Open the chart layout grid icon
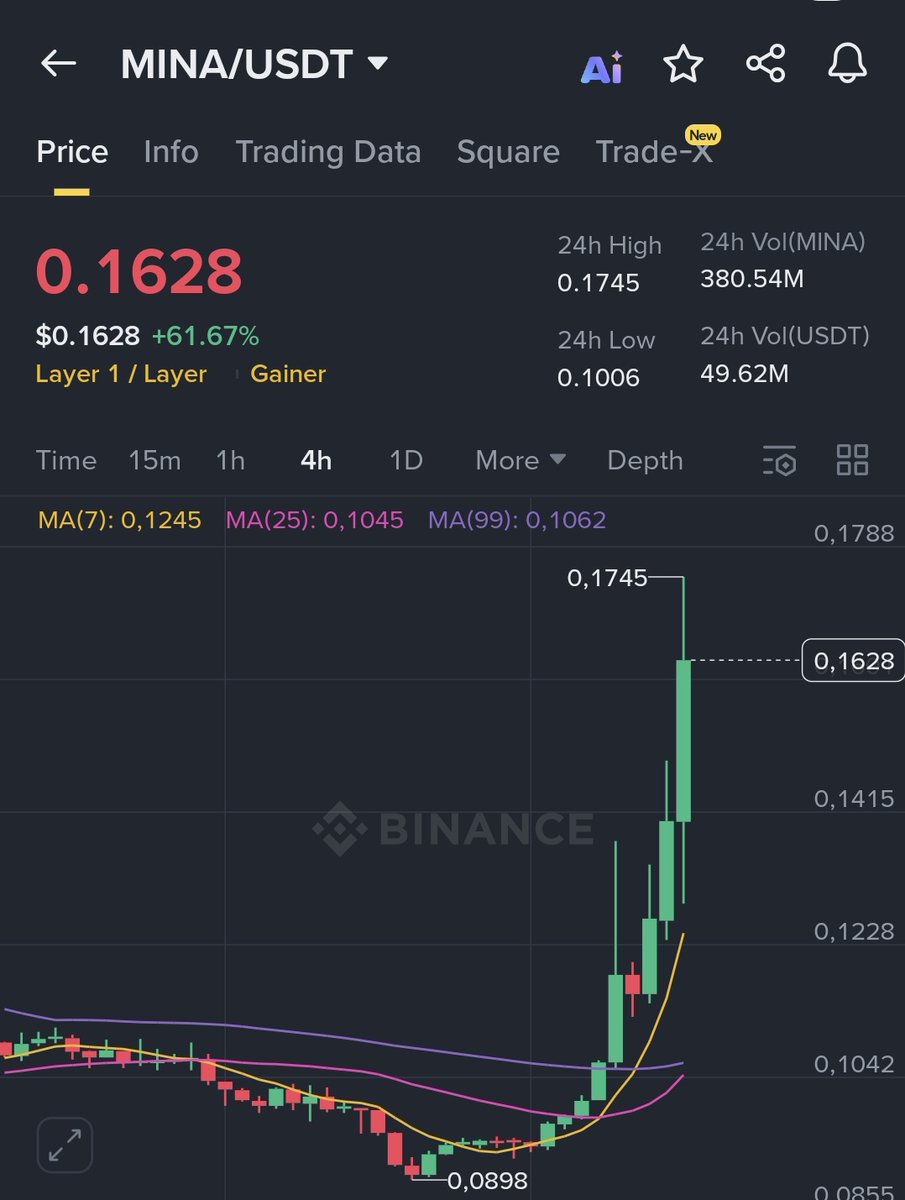The height and width of the screenshot is (1200, 905). (852, 460)
